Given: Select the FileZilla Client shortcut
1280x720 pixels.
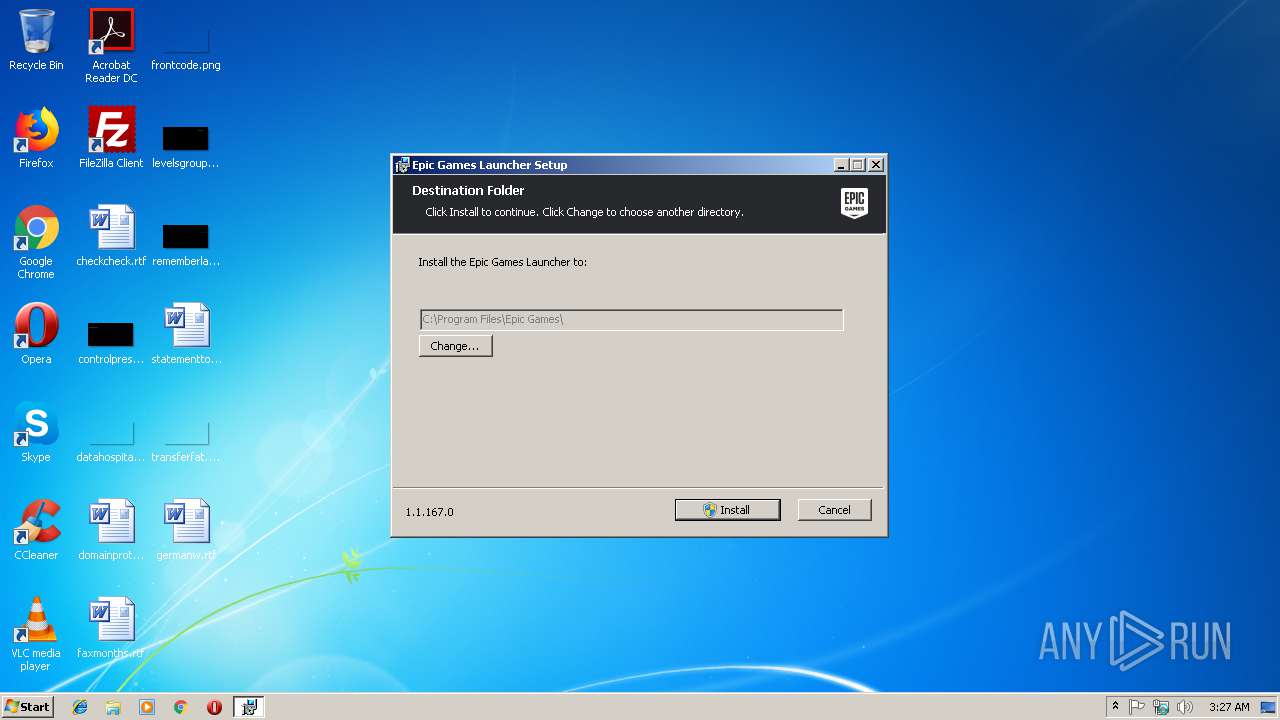Looking at the screenshot, I should tap(111, 138).
